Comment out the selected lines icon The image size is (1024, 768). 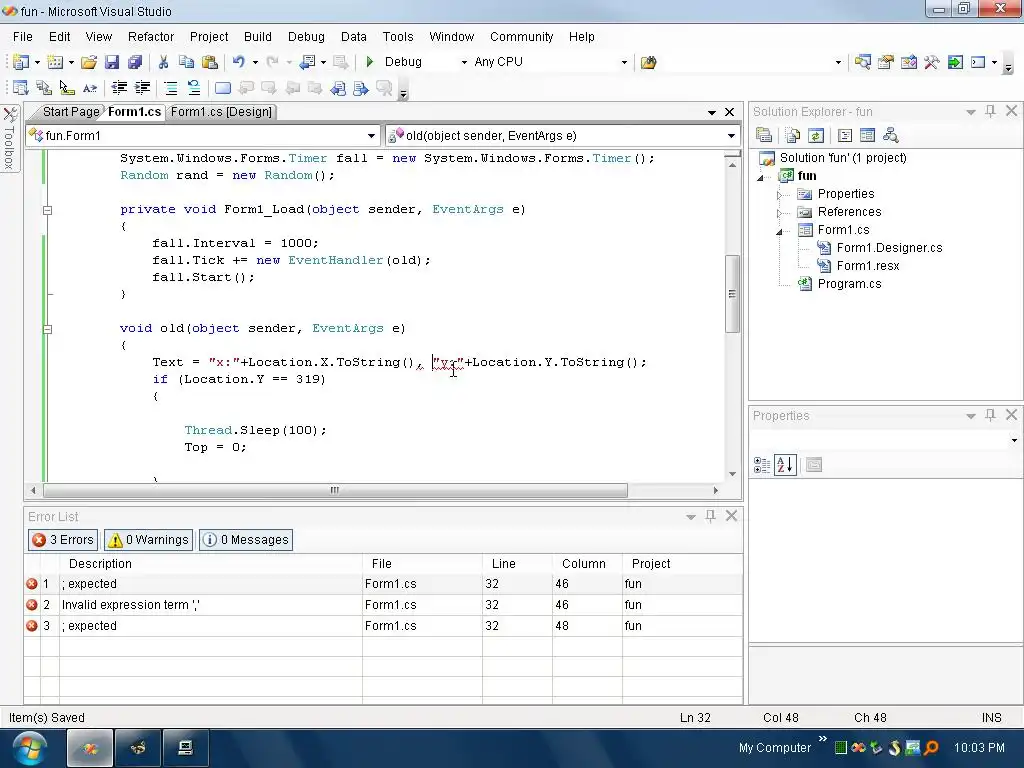[170, 88]
